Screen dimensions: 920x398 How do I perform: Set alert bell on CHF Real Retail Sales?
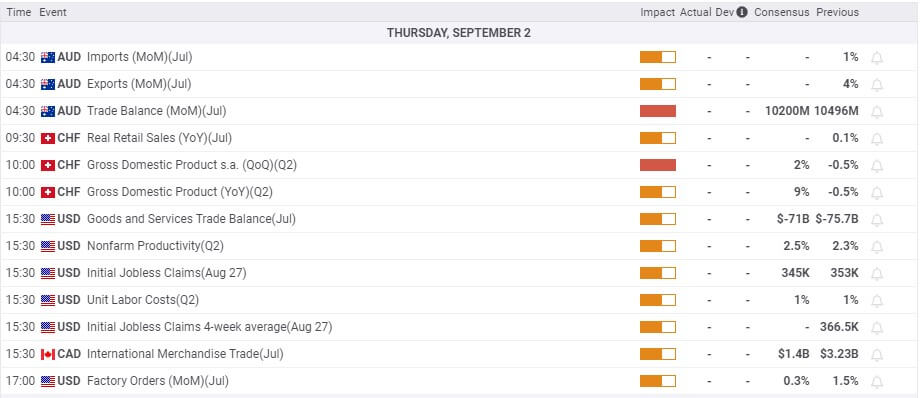[x=877, y=139]
